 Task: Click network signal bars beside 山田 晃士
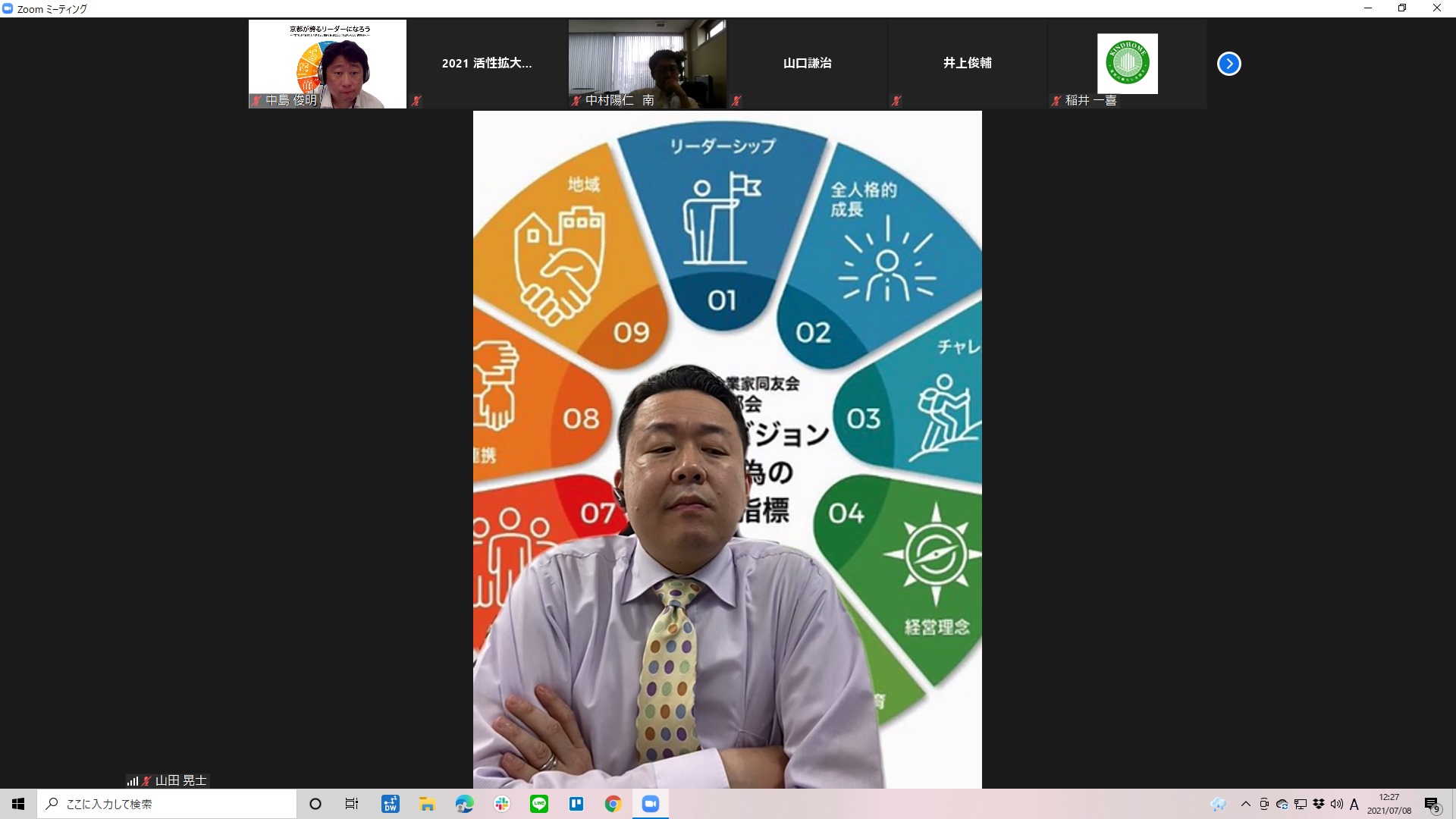click(133, 781)
